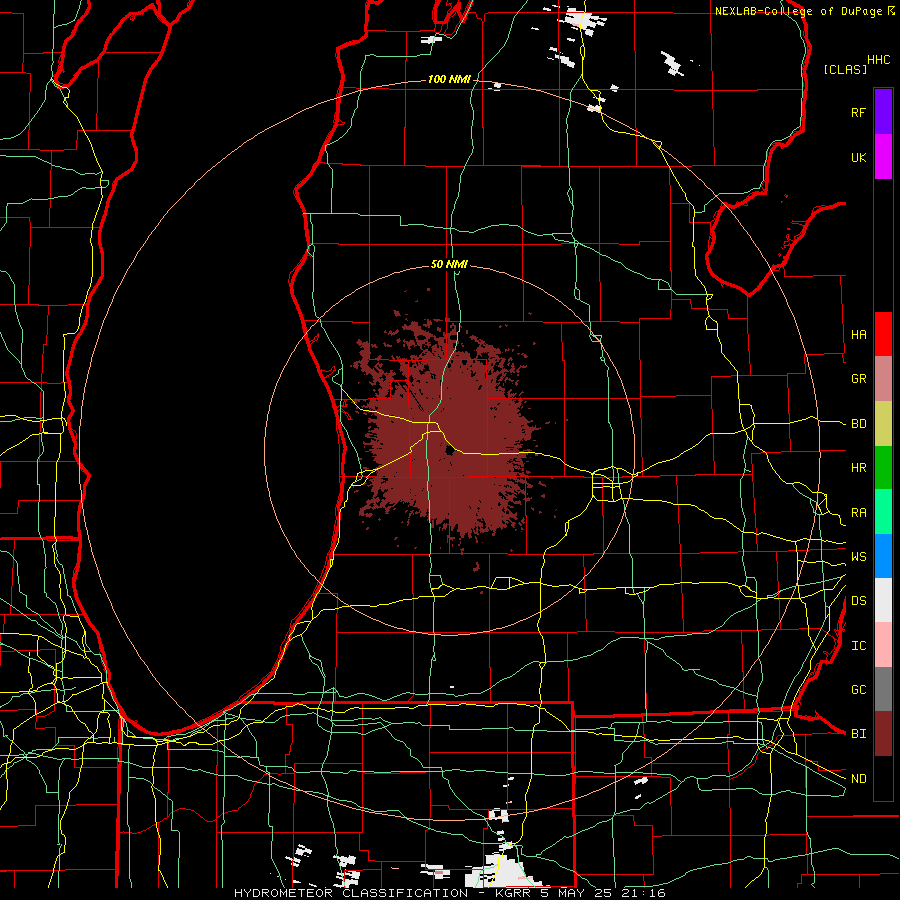Click the red HA color swatch
The image size is (900, 900).
coord(883,334)
